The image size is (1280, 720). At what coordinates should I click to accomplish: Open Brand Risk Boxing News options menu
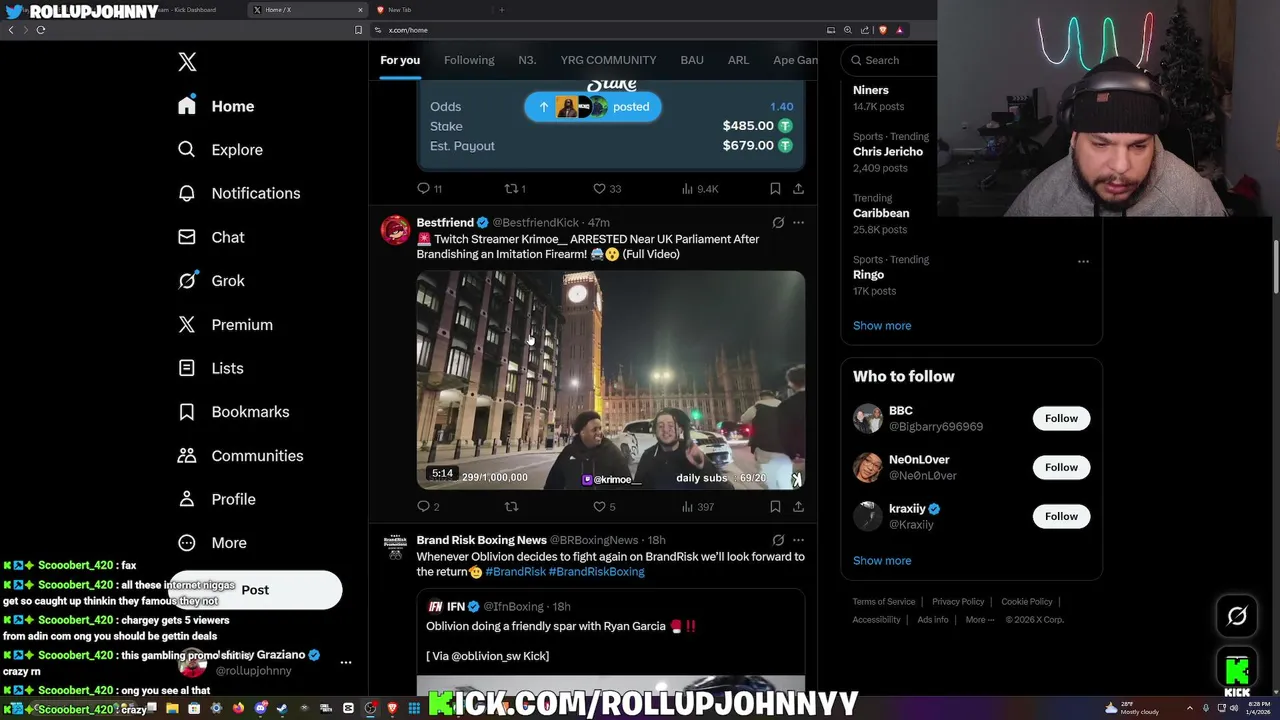(798, 540)
